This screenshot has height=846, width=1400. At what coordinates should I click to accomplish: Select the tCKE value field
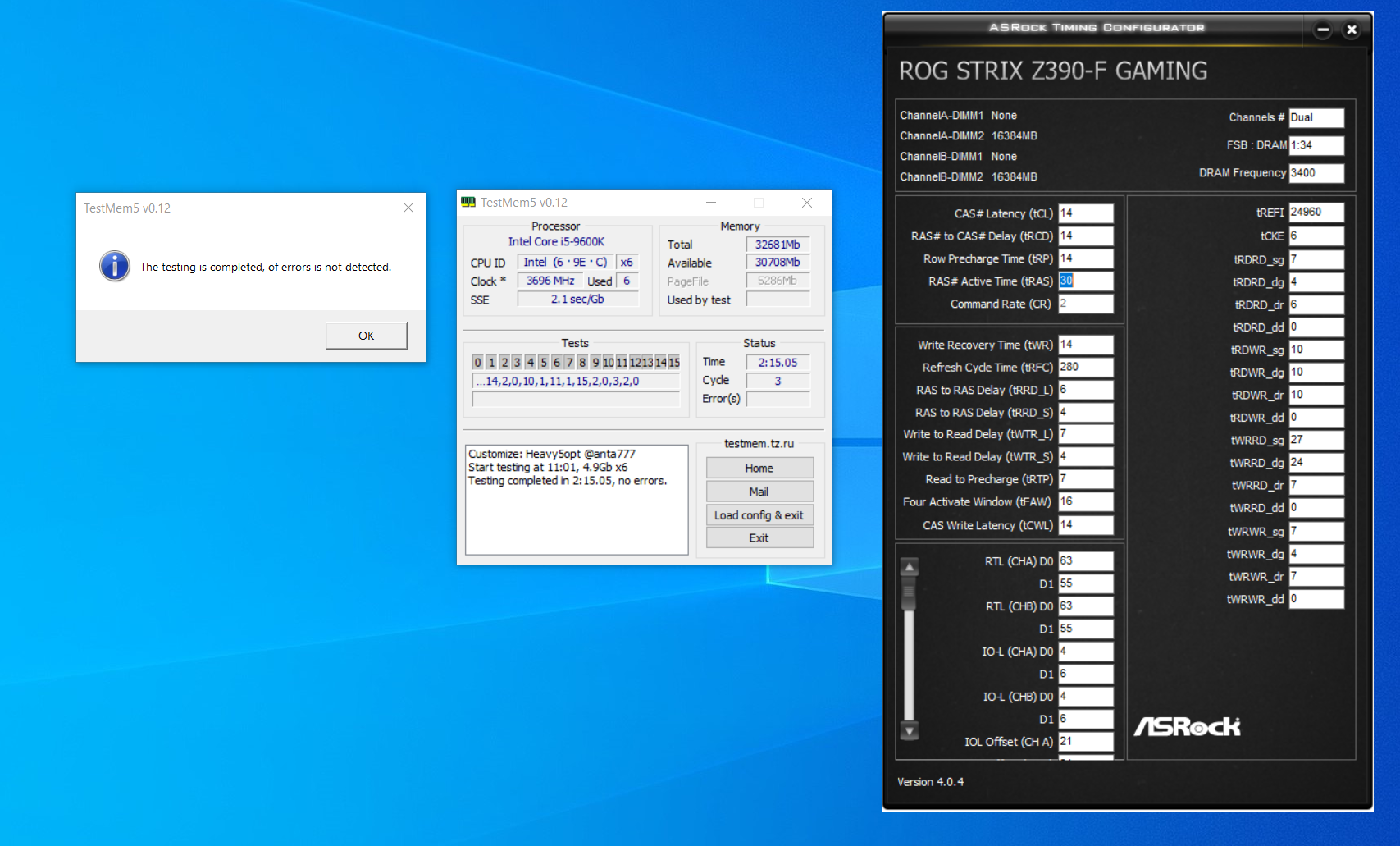[1316, 236]
